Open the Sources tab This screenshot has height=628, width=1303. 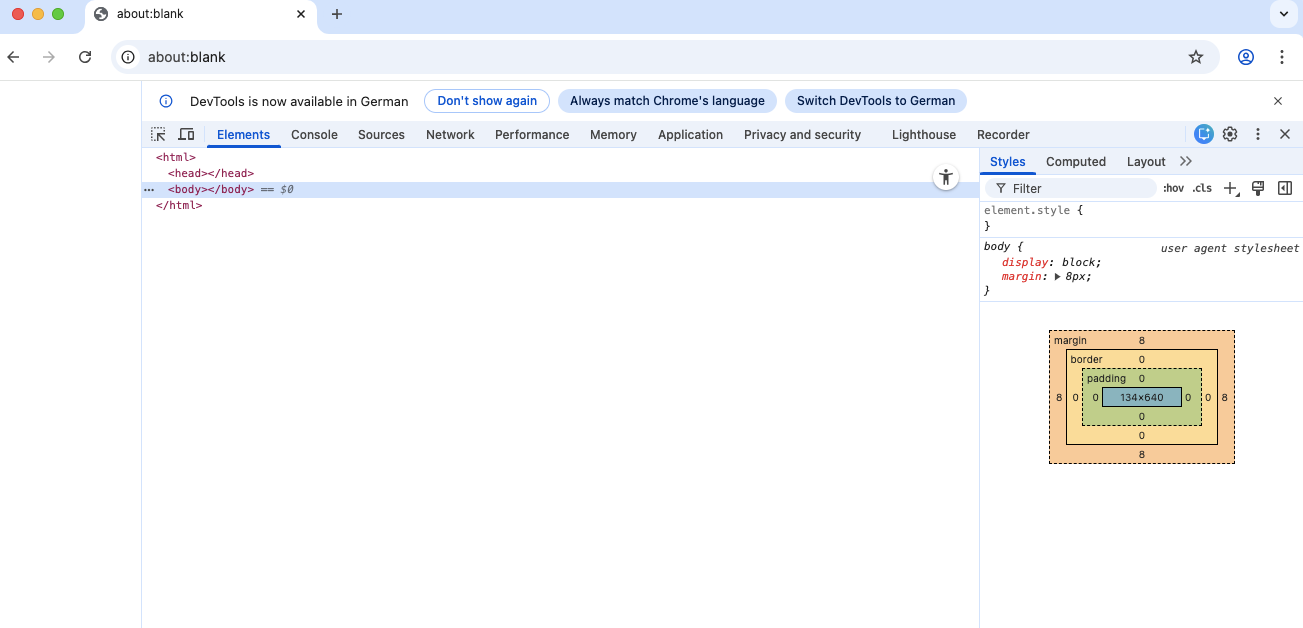[x=381, y=134]
